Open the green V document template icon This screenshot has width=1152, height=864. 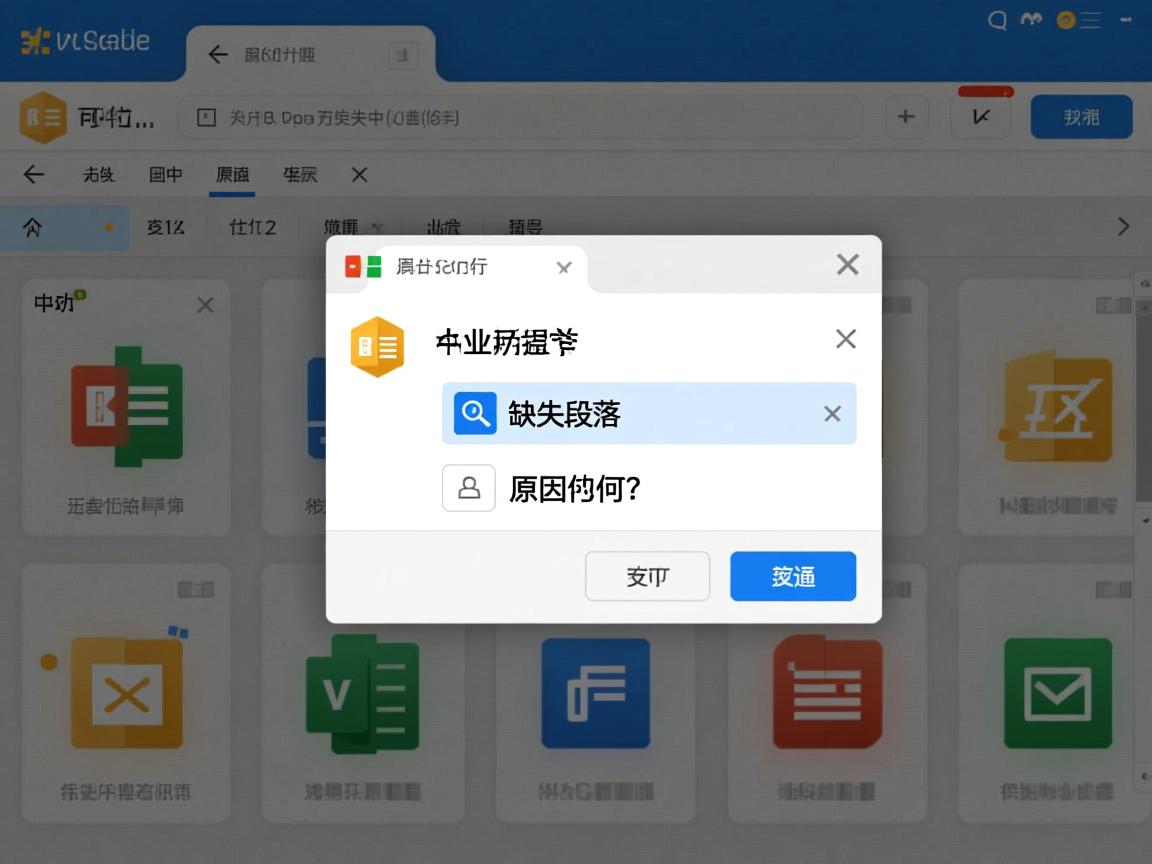pos(362,690)
